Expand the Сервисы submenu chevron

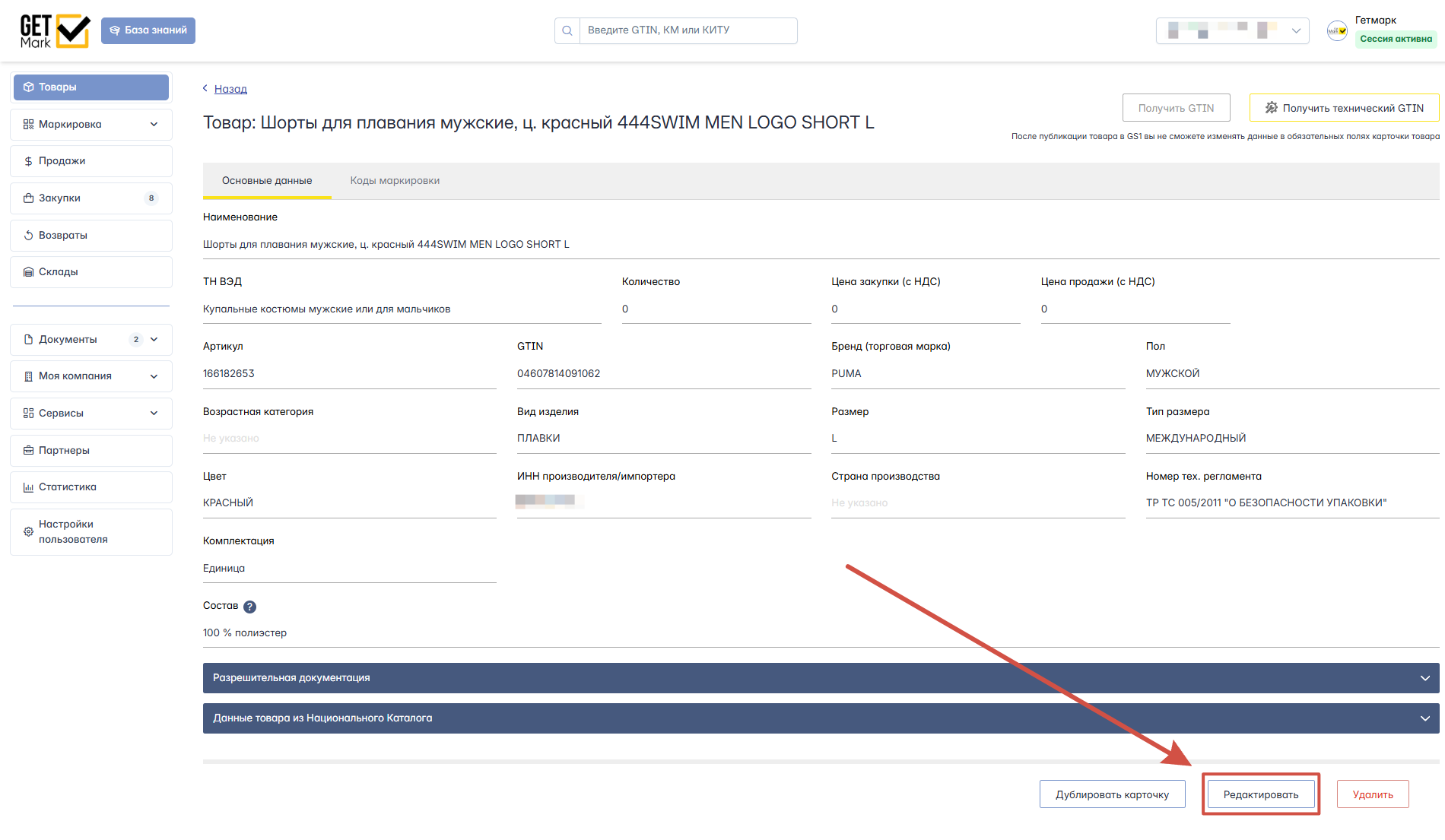click(x=154, y=414)
